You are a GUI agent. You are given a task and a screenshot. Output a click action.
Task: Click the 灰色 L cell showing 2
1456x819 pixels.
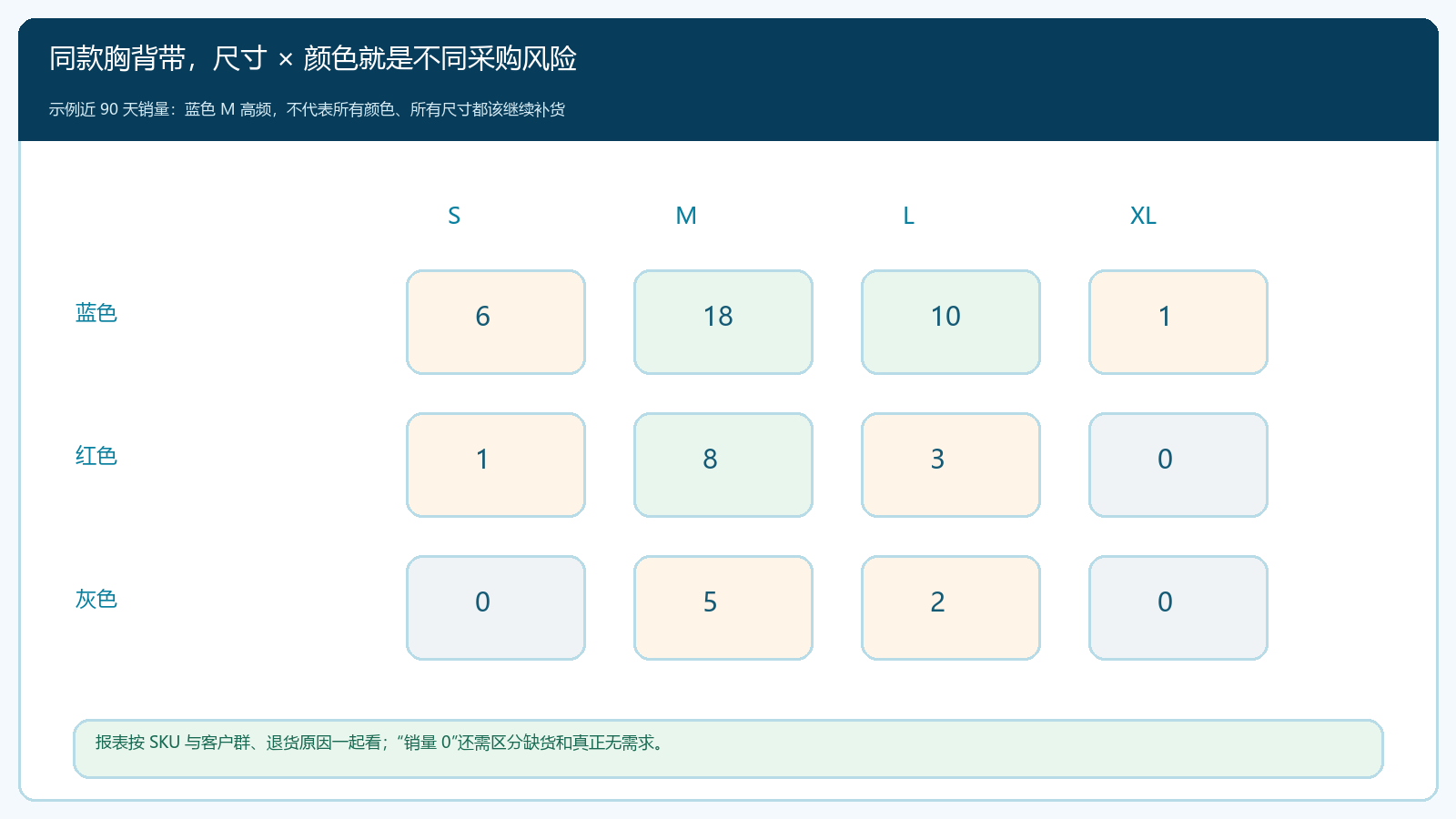point(951,608)
